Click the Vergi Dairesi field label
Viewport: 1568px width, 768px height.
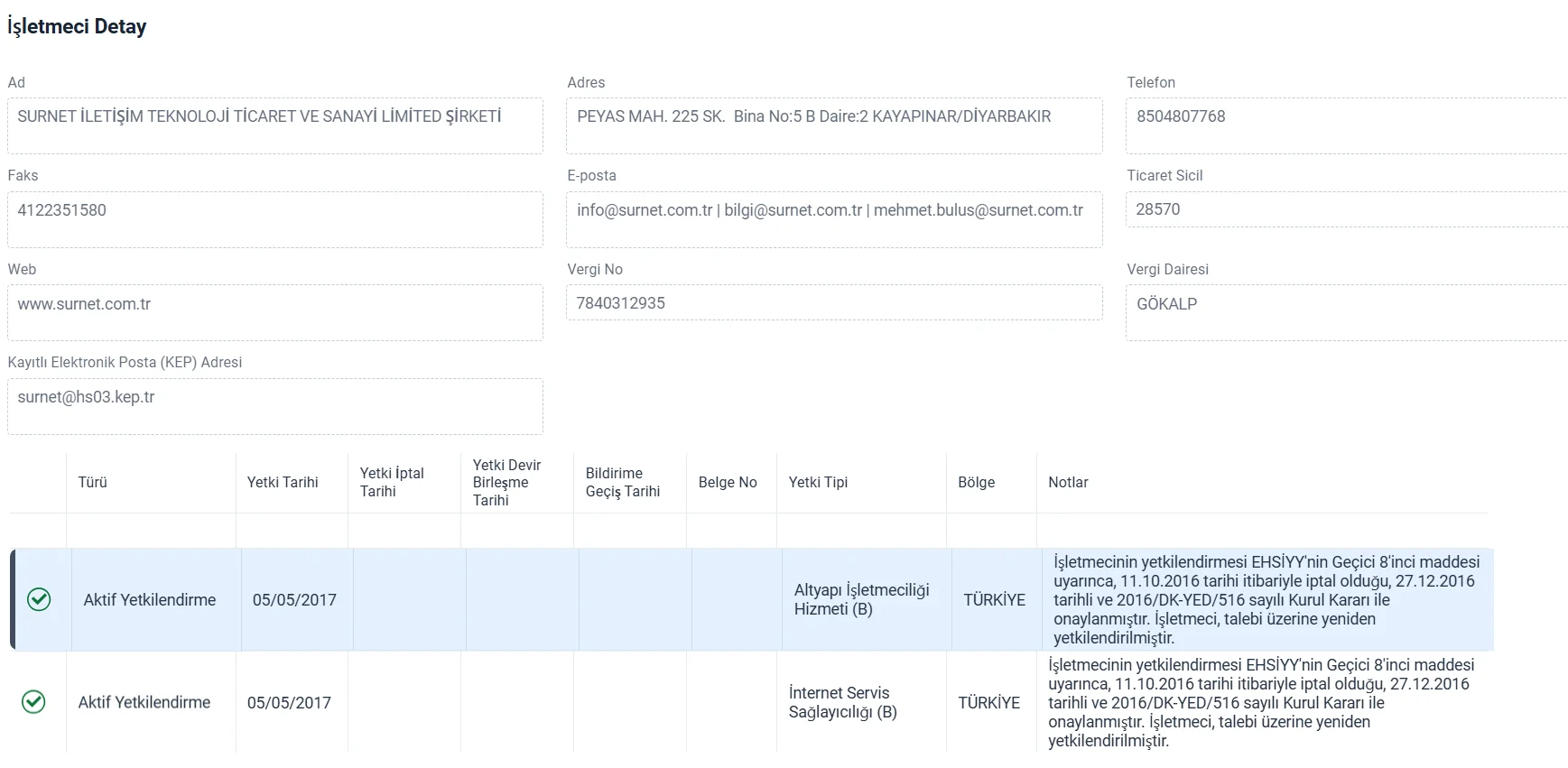click(x=1167, y=269)
